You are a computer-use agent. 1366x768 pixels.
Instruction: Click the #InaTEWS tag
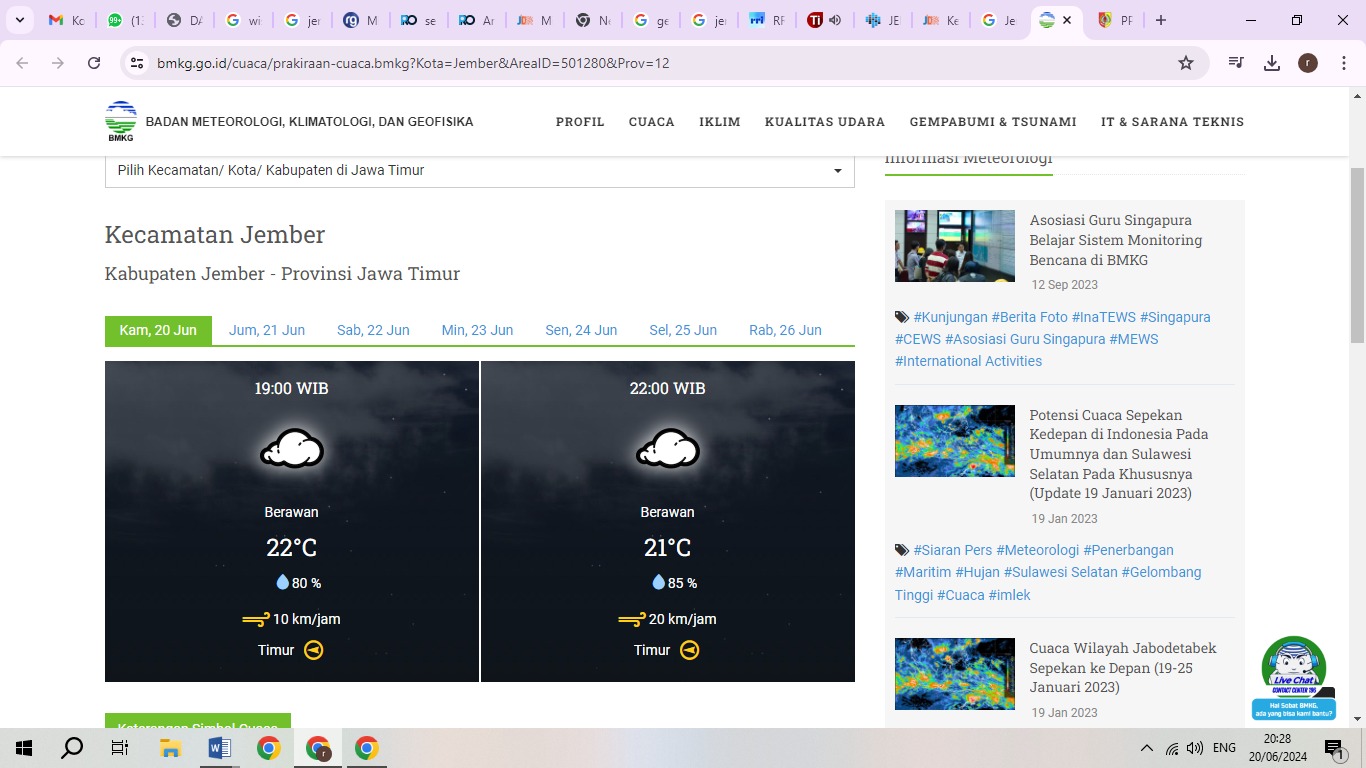point(1104,317)
